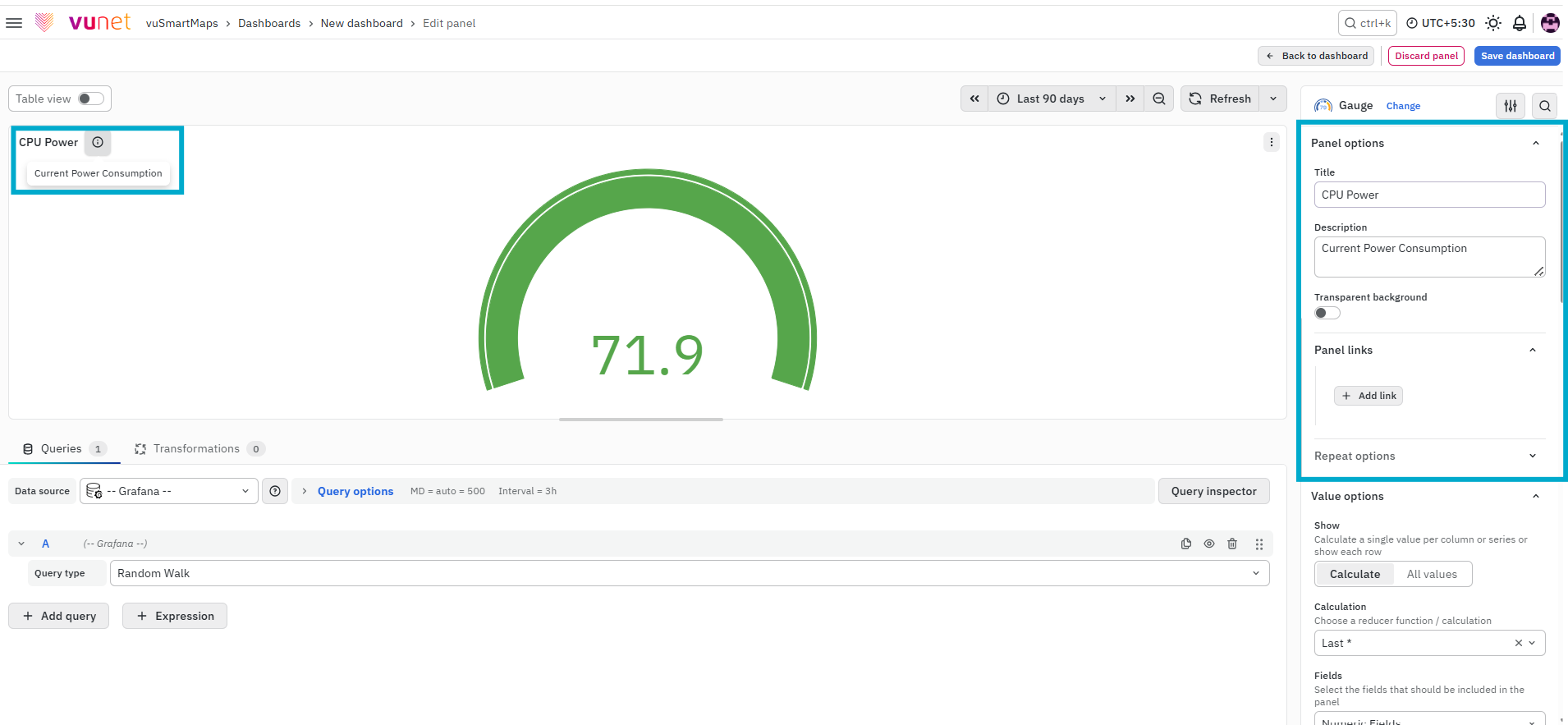Expand the Repeat options section
This screenshot has height=725, width=1568.
1532,456
